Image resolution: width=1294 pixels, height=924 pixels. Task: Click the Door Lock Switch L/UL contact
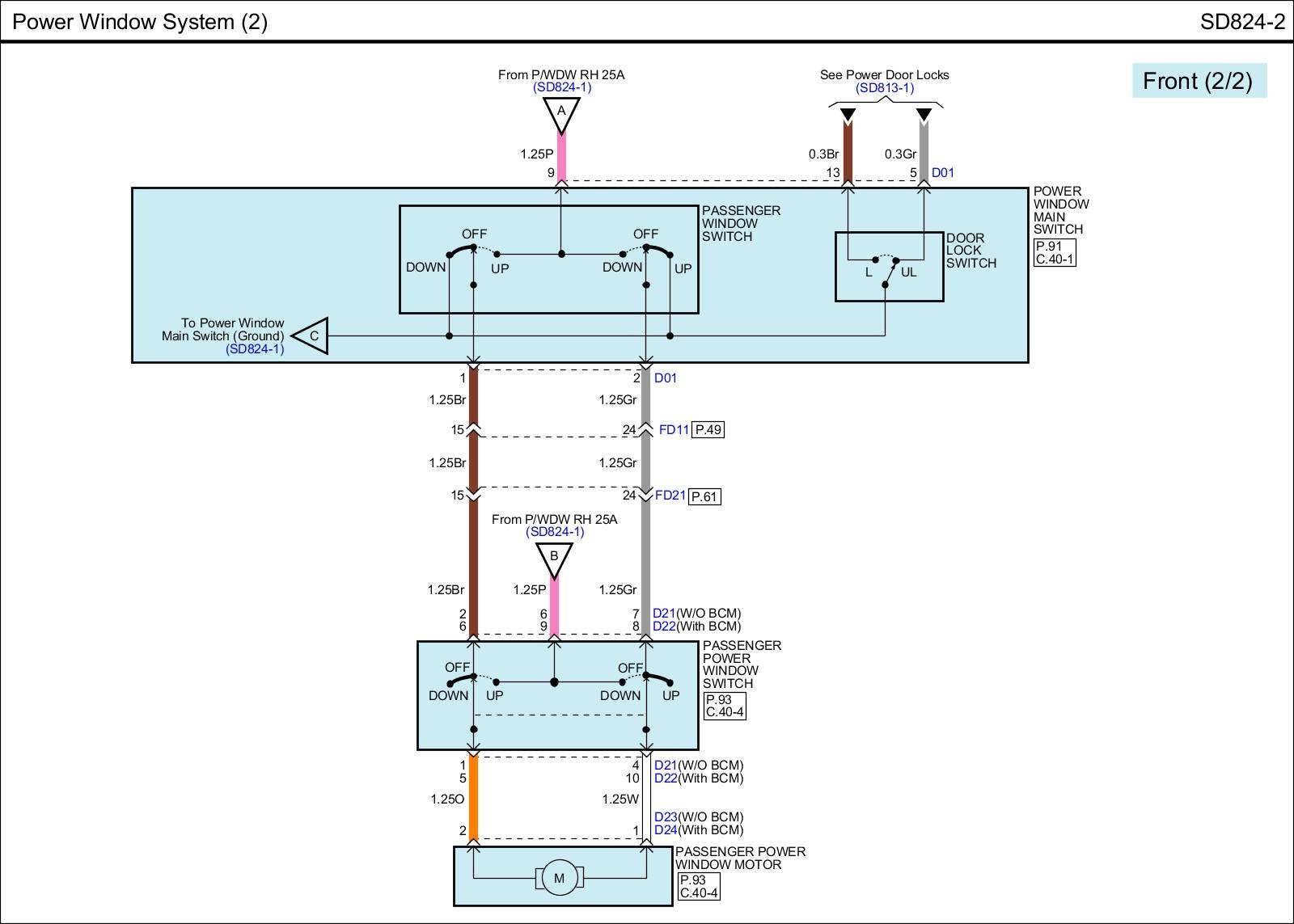tap(888, 270)
